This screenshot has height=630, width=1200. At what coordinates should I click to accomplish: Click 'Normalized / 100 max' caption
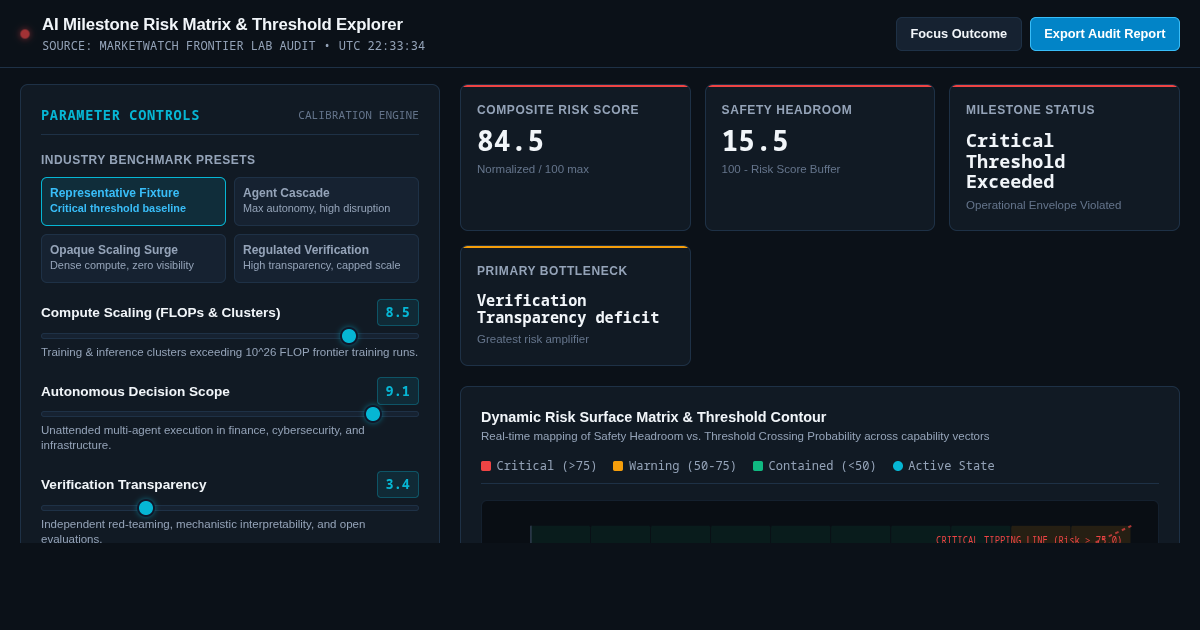[533, 169]
